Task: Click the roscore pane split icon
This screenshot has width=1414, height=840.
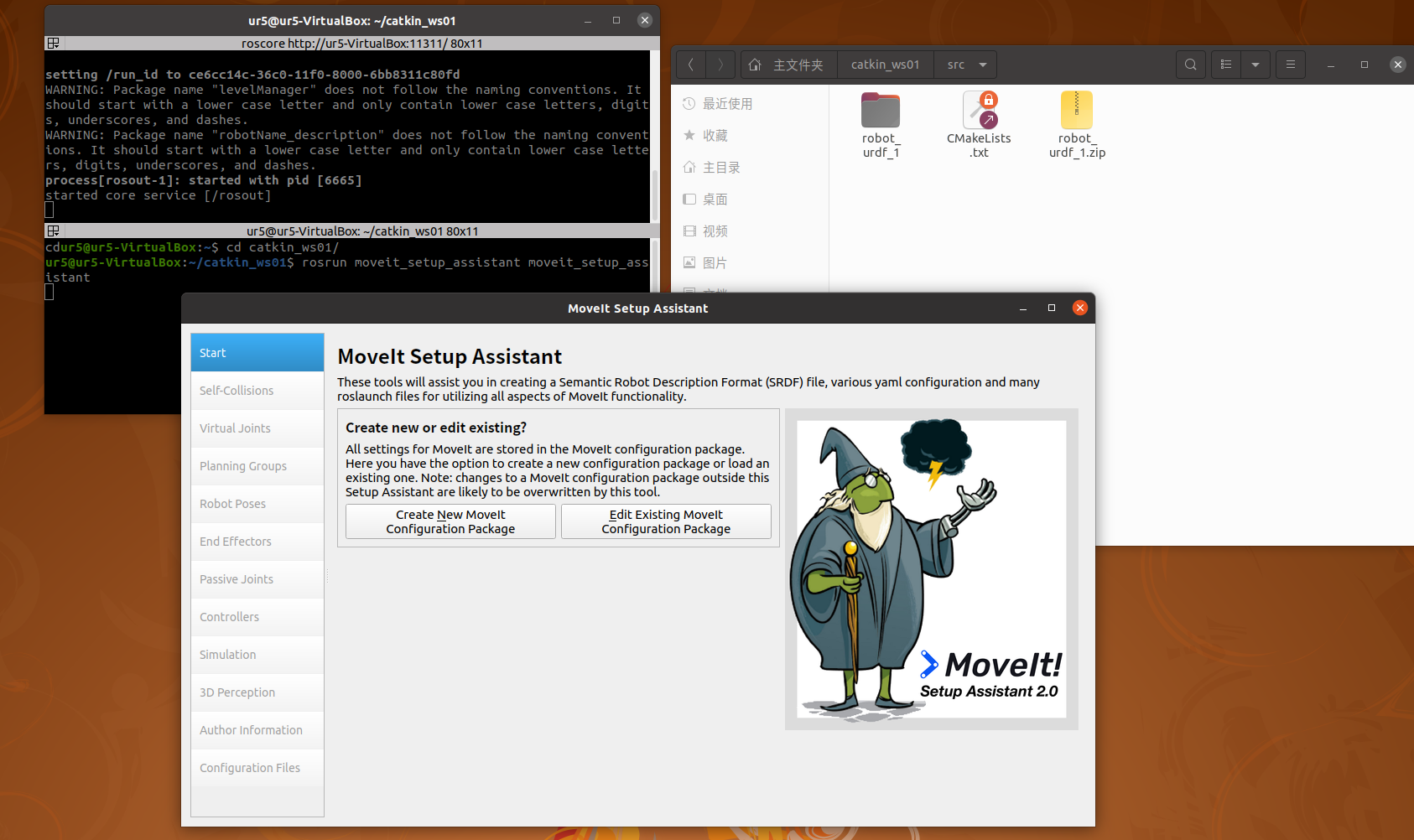Action: click(x=53, y=43)
